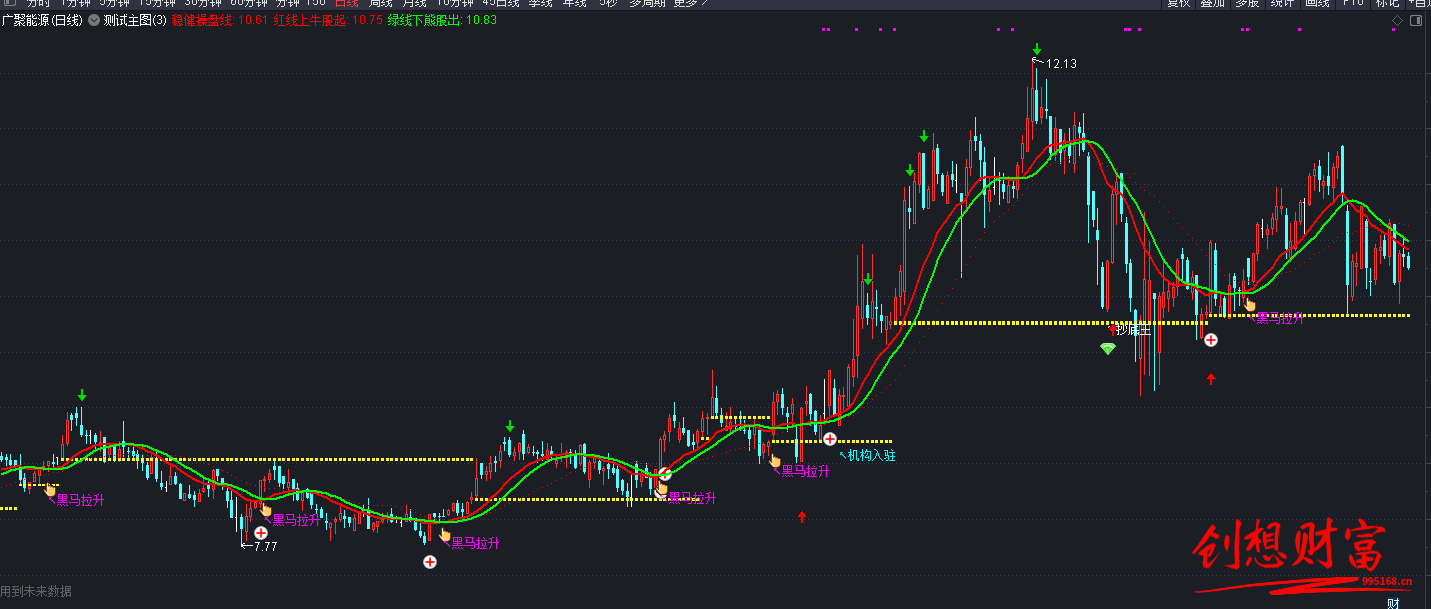Open the 多周期 multi-period view

coord(647,4)
